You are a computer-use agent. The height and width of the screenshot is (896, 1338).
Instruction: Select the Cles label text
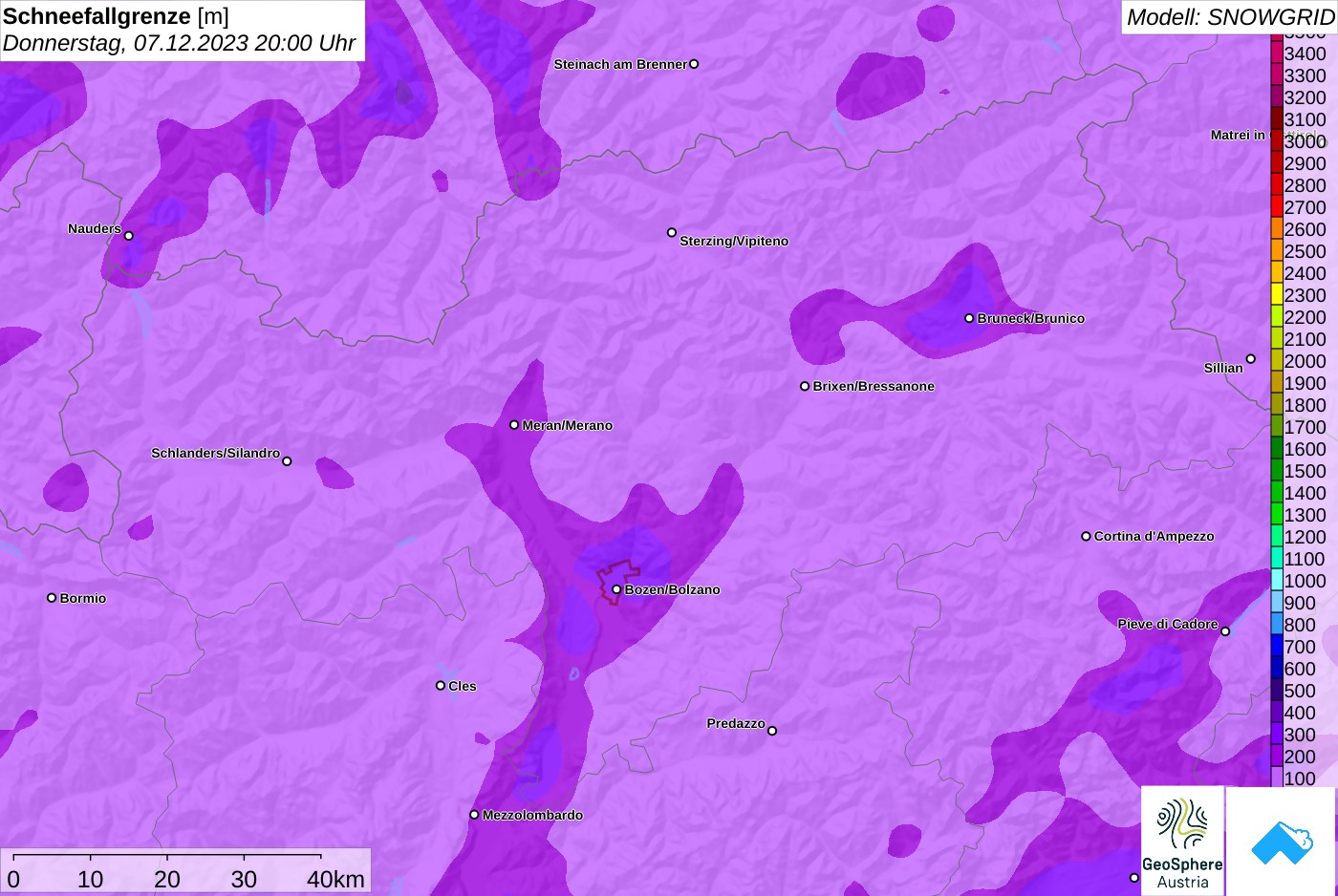click(463, 686)
